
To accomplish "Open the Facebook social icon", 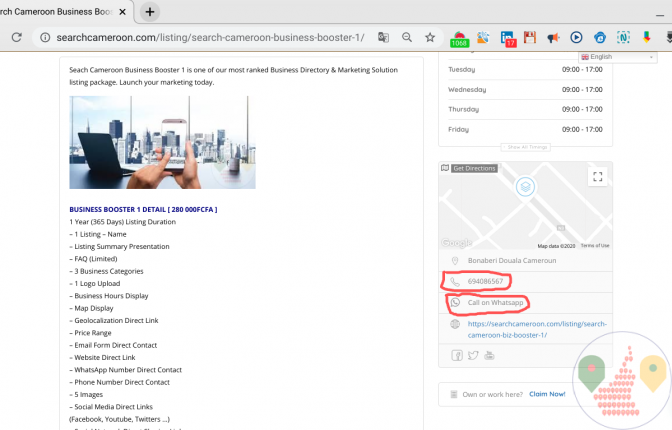I will pyautogui.click(x=457, y=355).
